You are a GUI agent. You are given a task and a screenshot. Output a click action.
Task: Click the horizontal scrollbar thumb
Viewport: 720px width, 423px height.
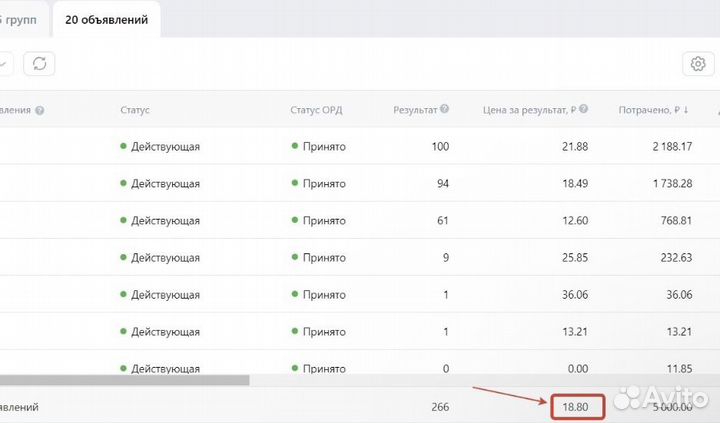tap(124, 380)
